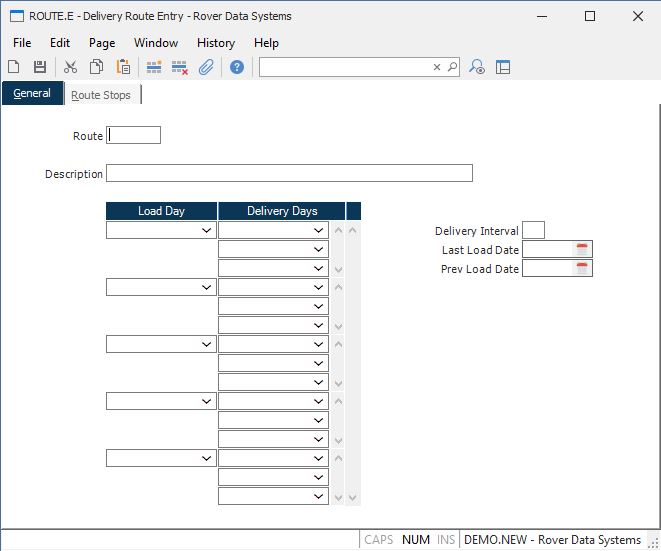Click the Cut scissors icon

[70, 67]
